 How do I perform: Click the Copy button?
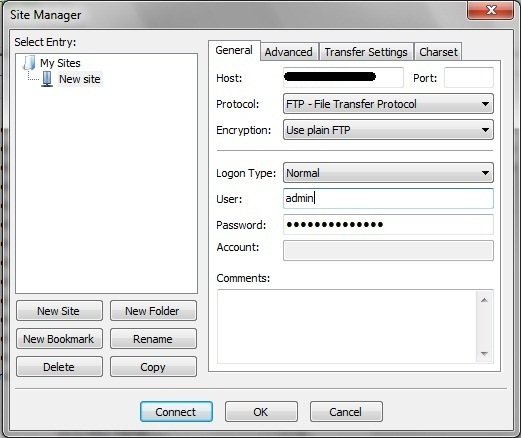point(153,367)
